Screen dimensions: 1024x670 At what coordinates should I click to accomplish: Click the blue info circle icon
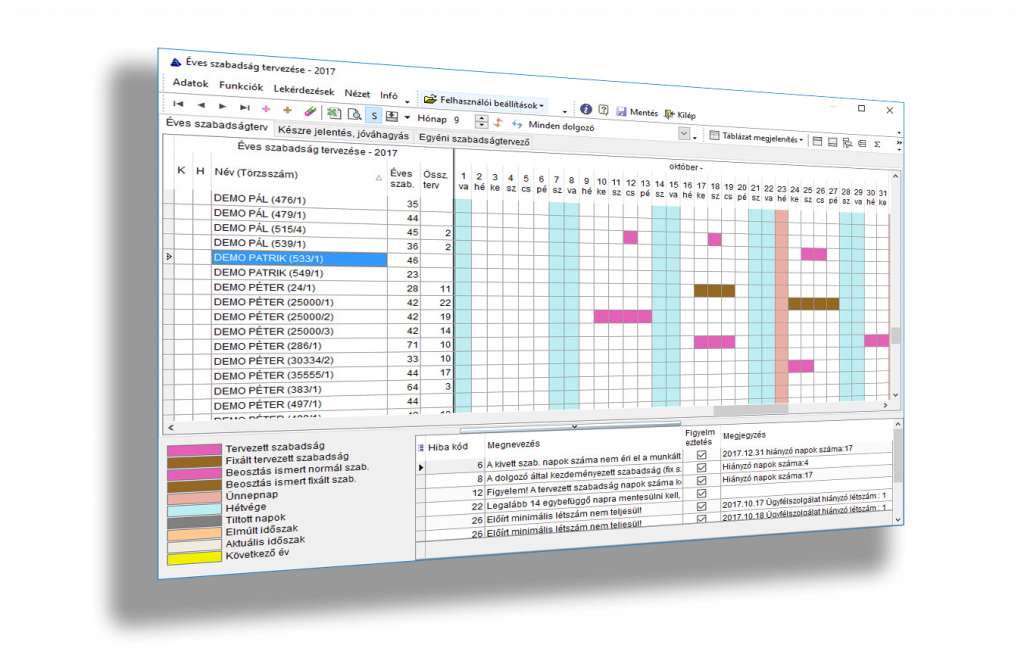586,110
